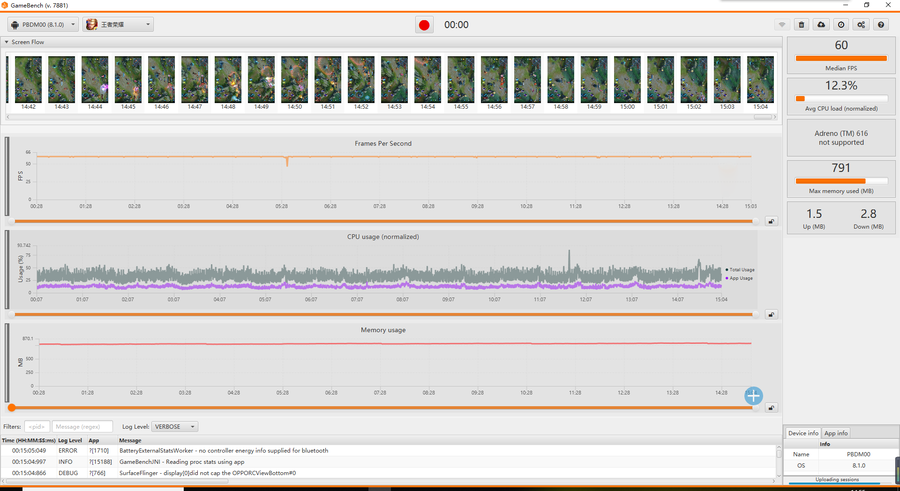Open the app selection dropdown
Screen dimensions: 900x491
(x=118, y=25)
